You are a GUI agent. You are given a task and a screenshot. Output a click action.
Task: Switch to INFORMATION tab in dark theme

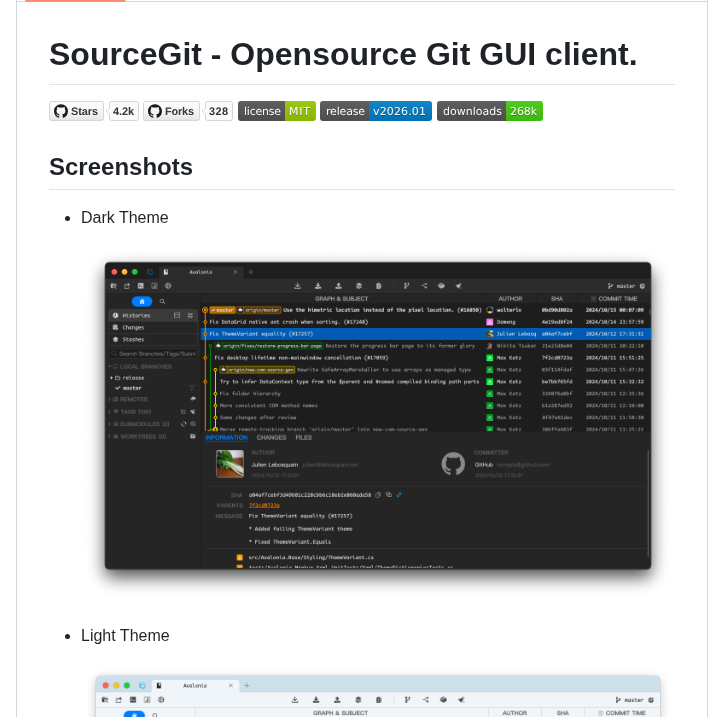tap(226, 438)
